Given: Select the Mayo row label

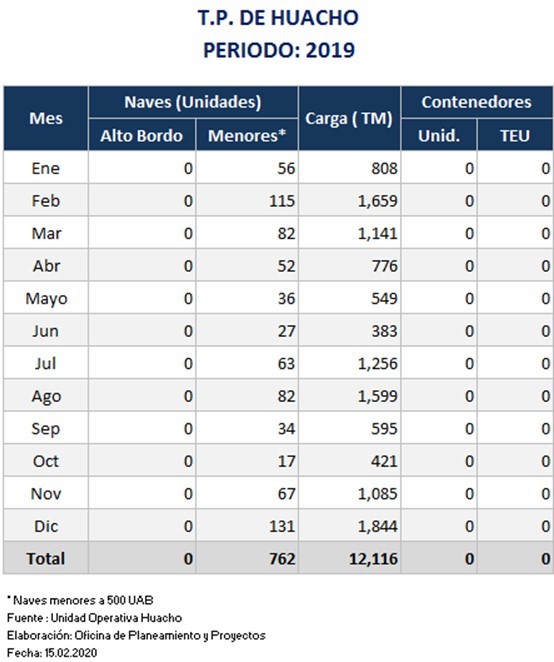Looking at the screenshot, I should [46, 298].
